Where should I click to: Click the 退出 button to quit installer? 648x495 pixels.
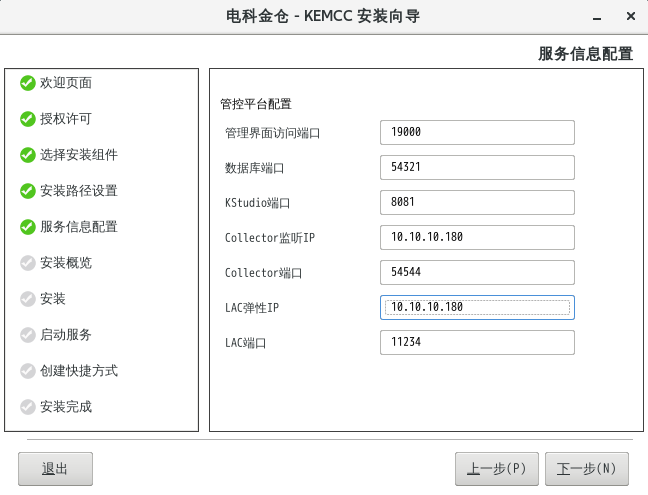pos(55,469)
